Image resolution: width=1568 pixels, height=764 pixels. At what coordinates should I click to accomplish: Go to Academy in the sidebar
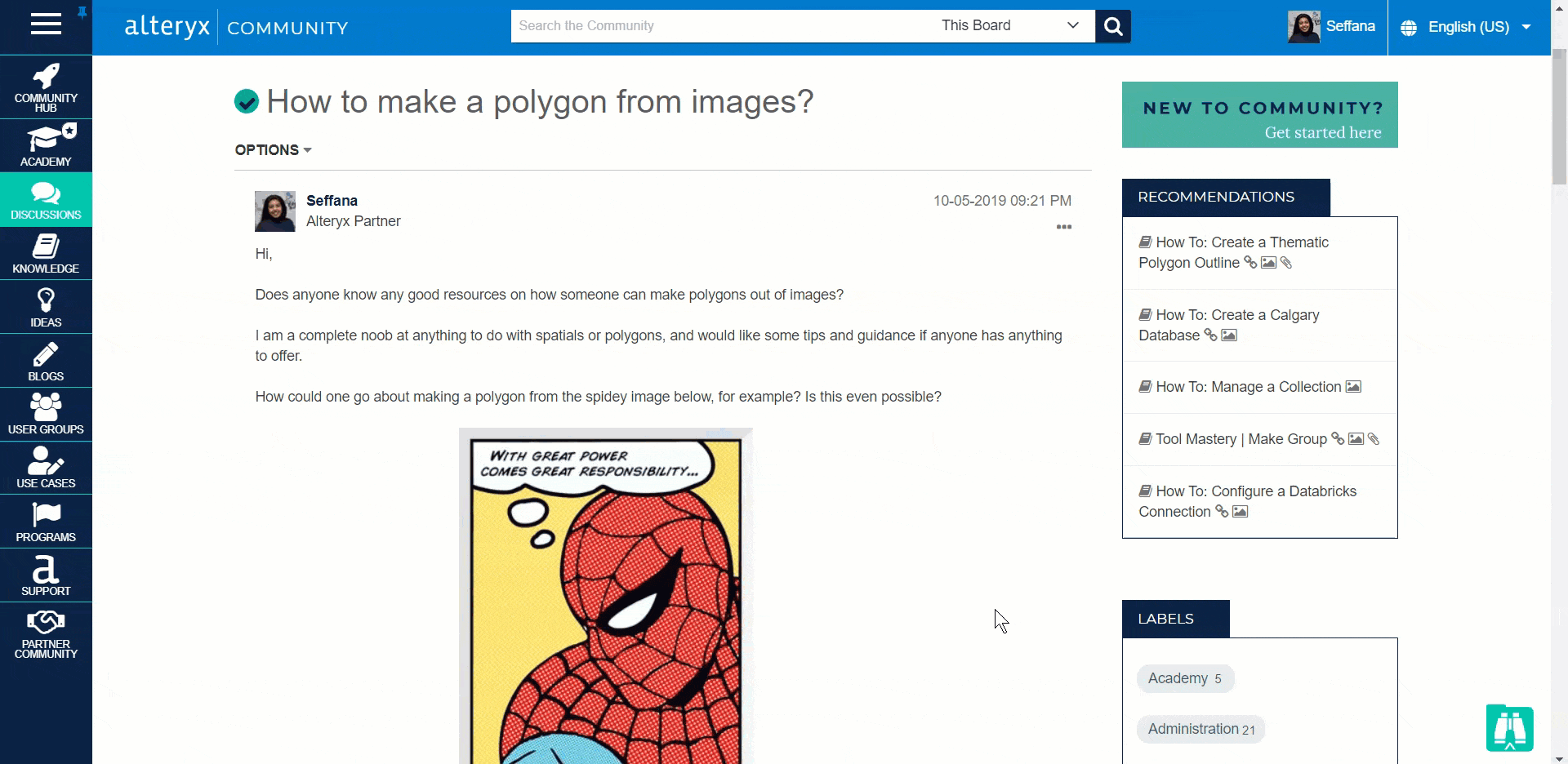coord(46,145)
